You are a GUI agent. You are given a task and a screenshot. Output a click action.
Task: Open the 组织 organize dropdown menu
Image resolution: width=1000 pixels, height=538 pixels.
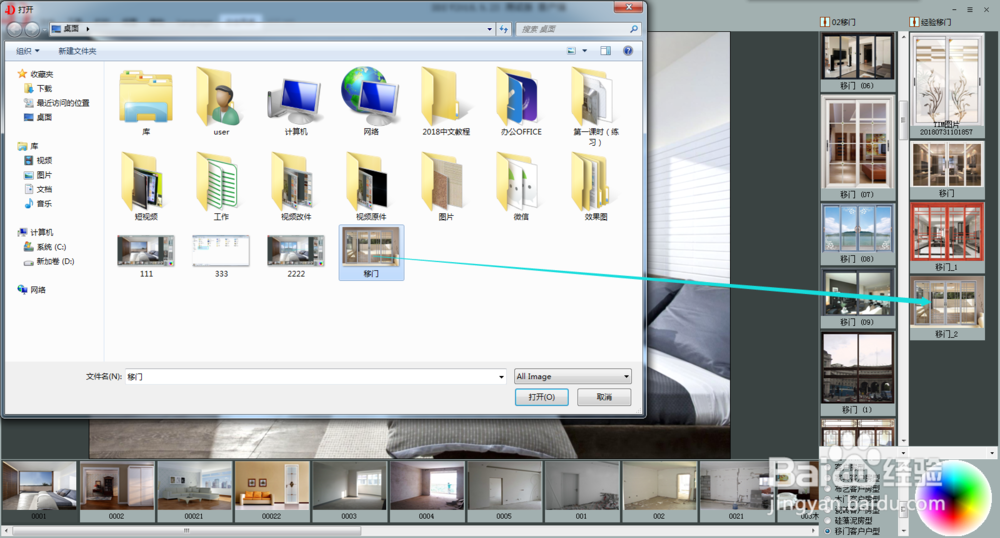(27, 51)
